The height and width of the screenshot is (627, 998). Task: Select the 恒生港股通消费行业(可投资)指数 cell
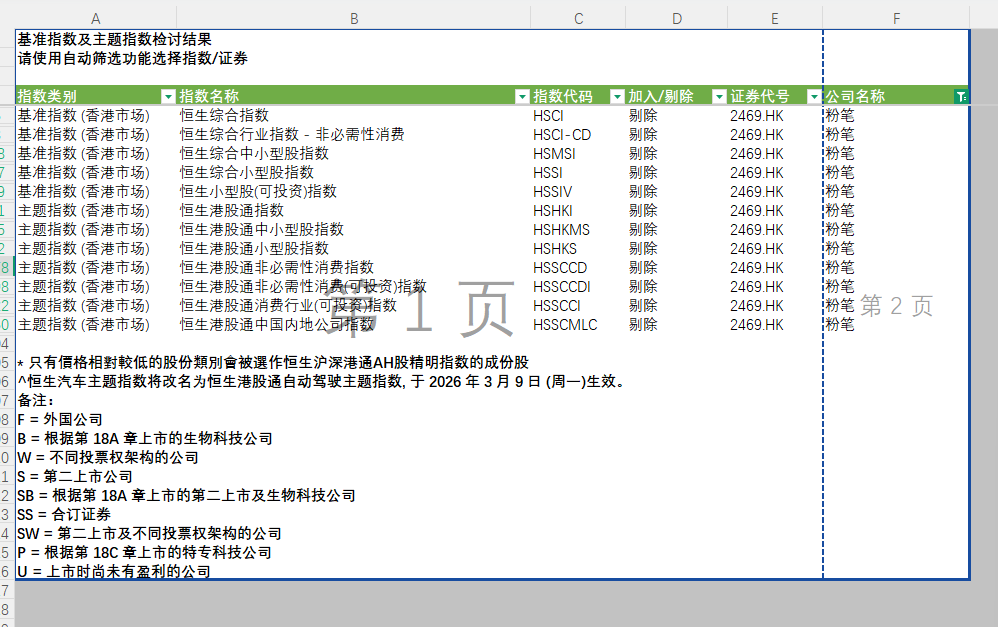[288, 306]
